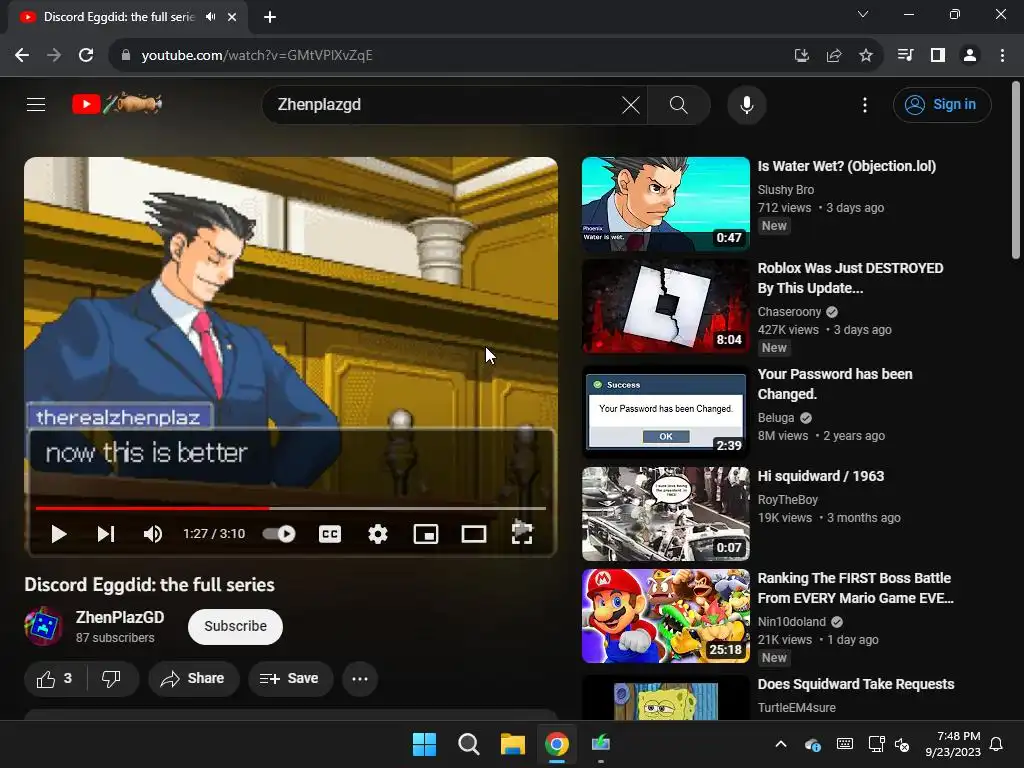The height and width of the screenshot is (768, 1024).
Task: Open File Explorer from taskbar
Action: (x=513, y=744)
